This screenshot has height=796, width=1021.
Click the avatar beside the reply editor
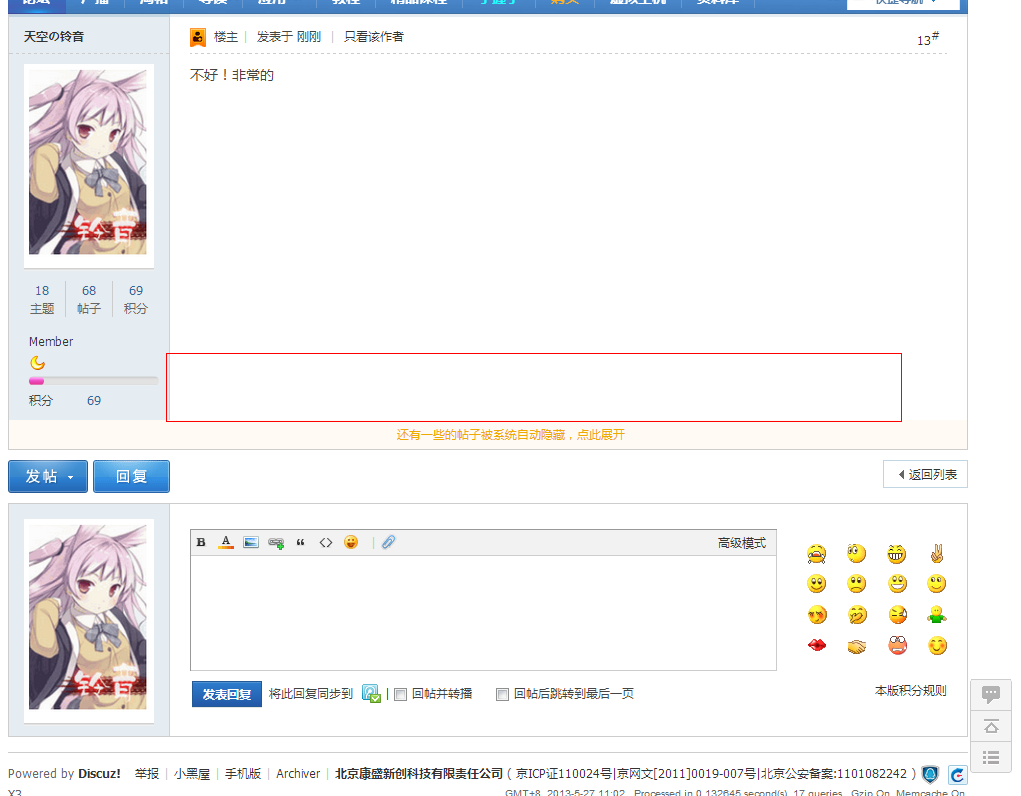tap(89, 618)
